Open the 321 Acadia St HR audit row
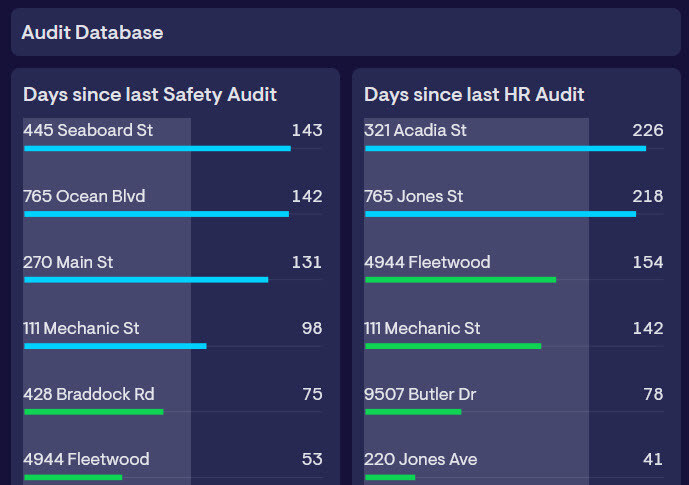This screenshot has width=689, height=485. point(415,130)
